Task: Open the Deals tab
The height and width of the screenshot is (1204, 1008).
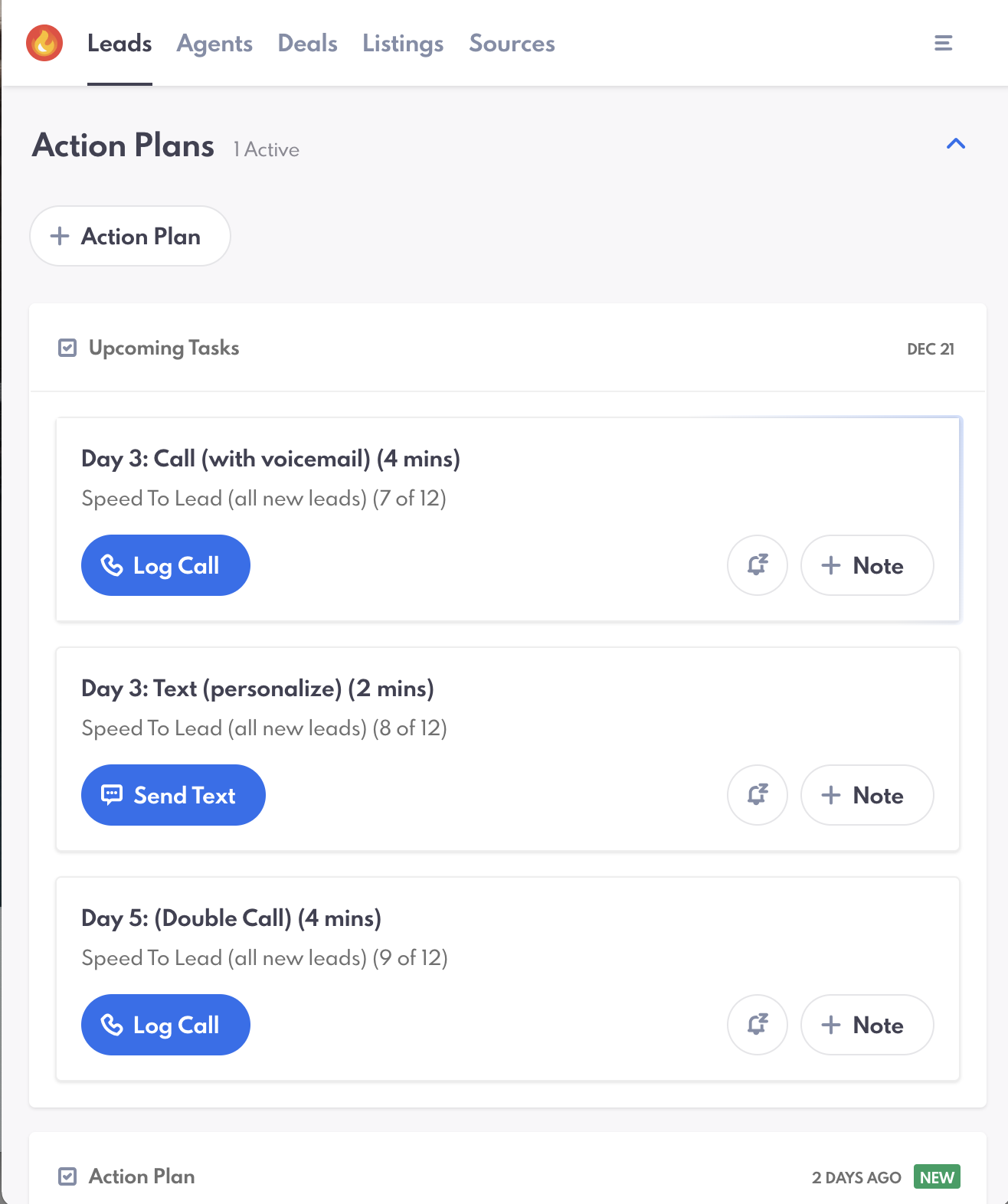Action: pos(307,44)
